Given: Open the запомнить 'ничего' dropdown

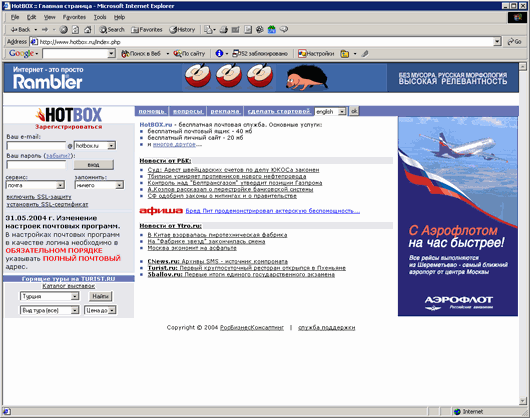Looking at the screenshot, I should 119,185.
